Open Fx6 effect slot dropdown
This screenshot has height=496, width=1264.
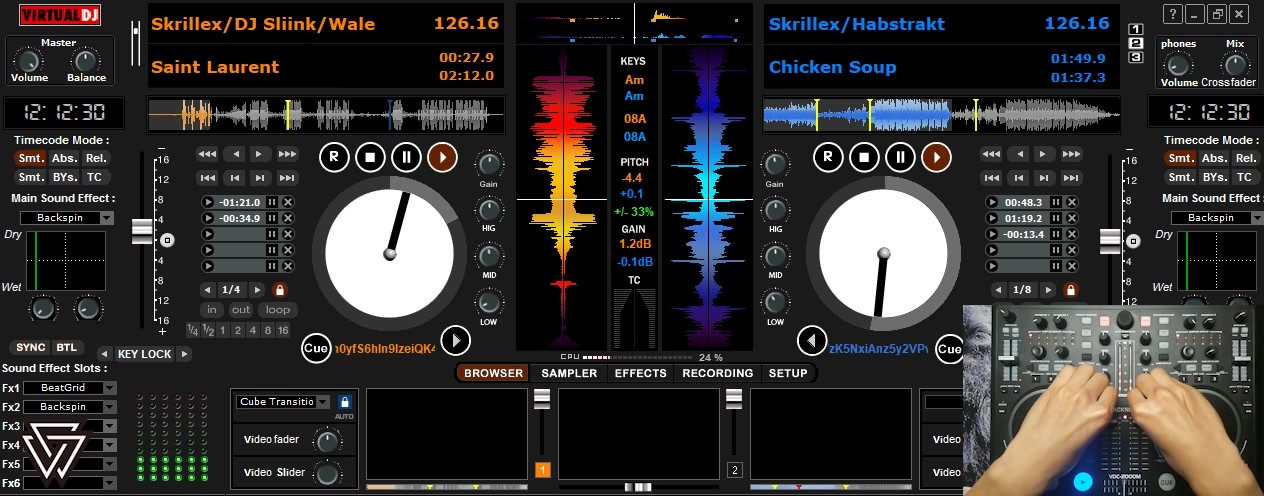click(109, 483)
